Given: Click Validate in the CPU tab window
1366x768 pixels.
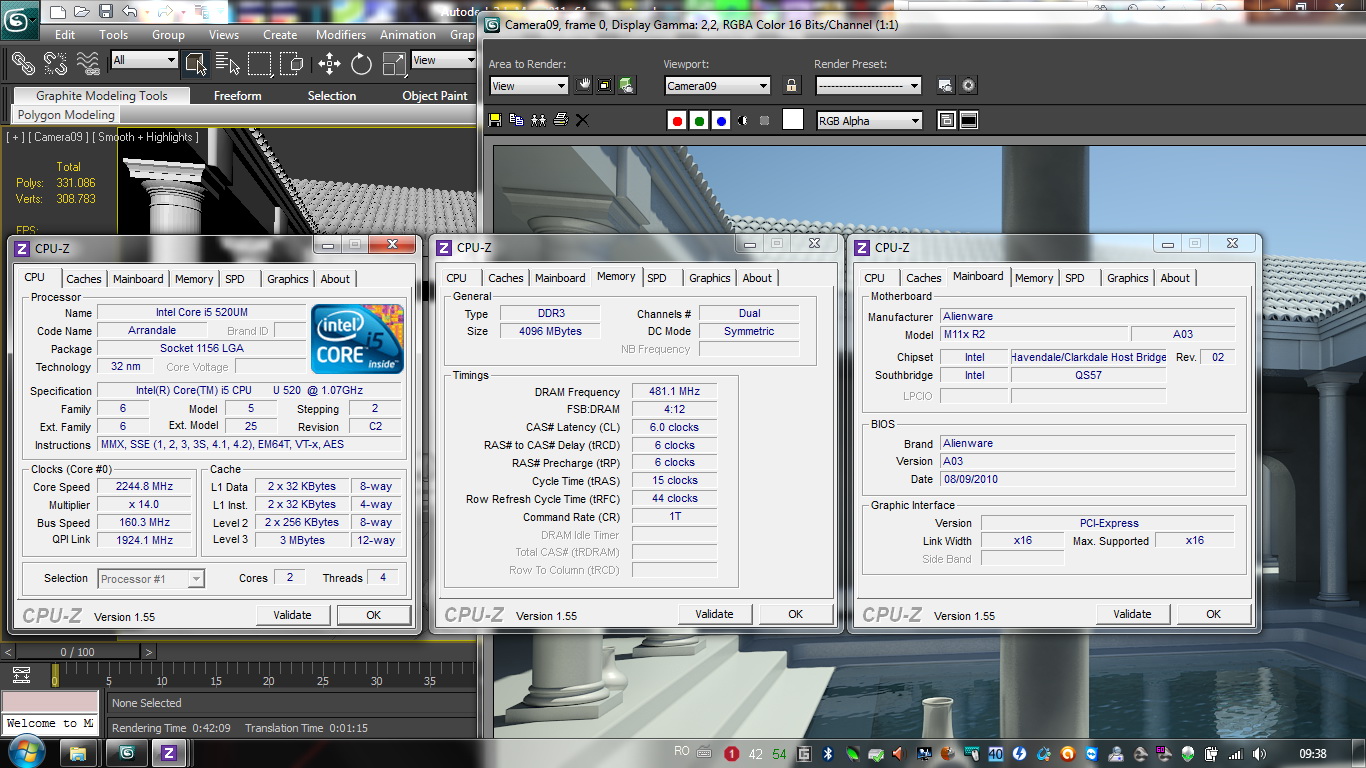Looking at the screenshot, I should click(292, 615).
